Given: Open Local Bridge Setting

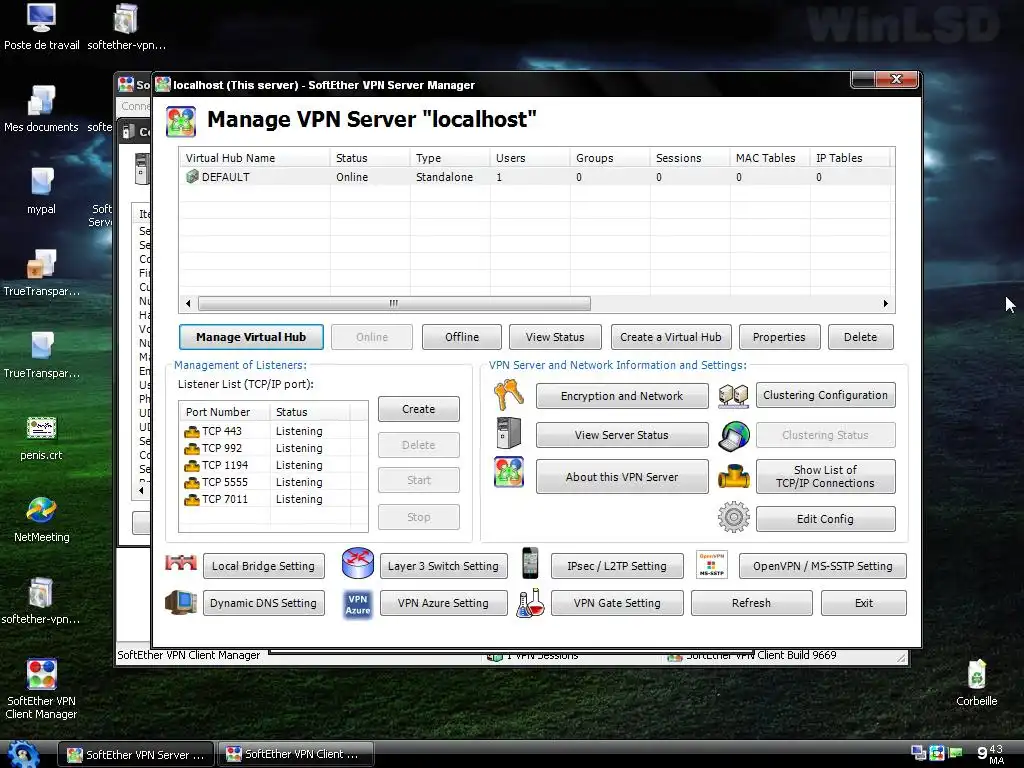Looking at the screenshot, I should [263, 566].
